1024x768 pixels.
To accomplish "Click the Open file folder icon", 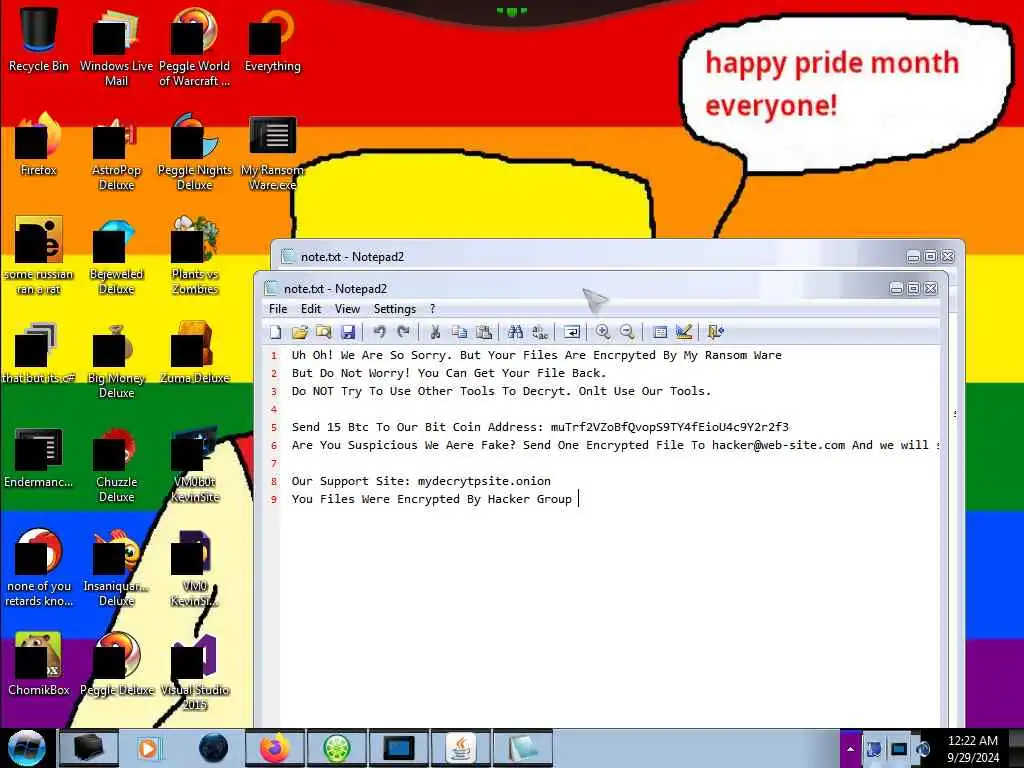I will click(300, 332).
